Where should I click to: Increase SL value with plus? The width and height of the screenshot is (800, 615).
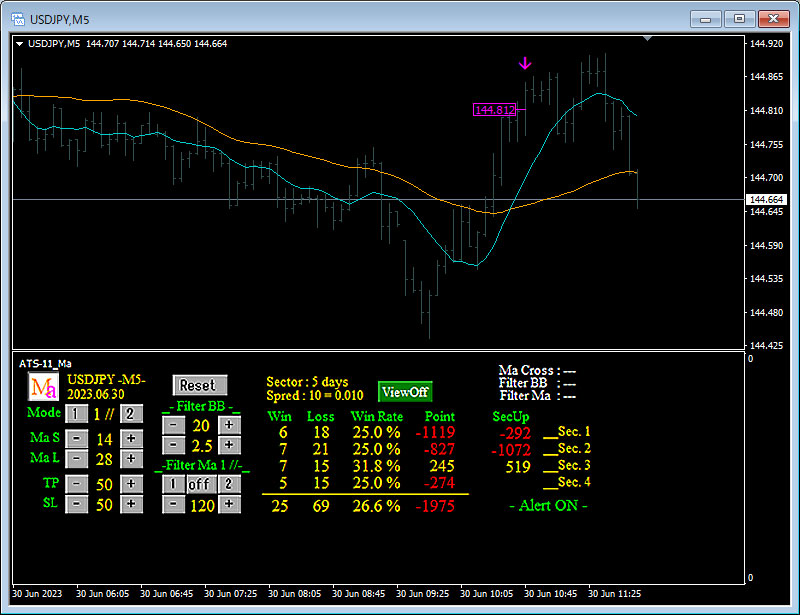(x=131, y=504)
